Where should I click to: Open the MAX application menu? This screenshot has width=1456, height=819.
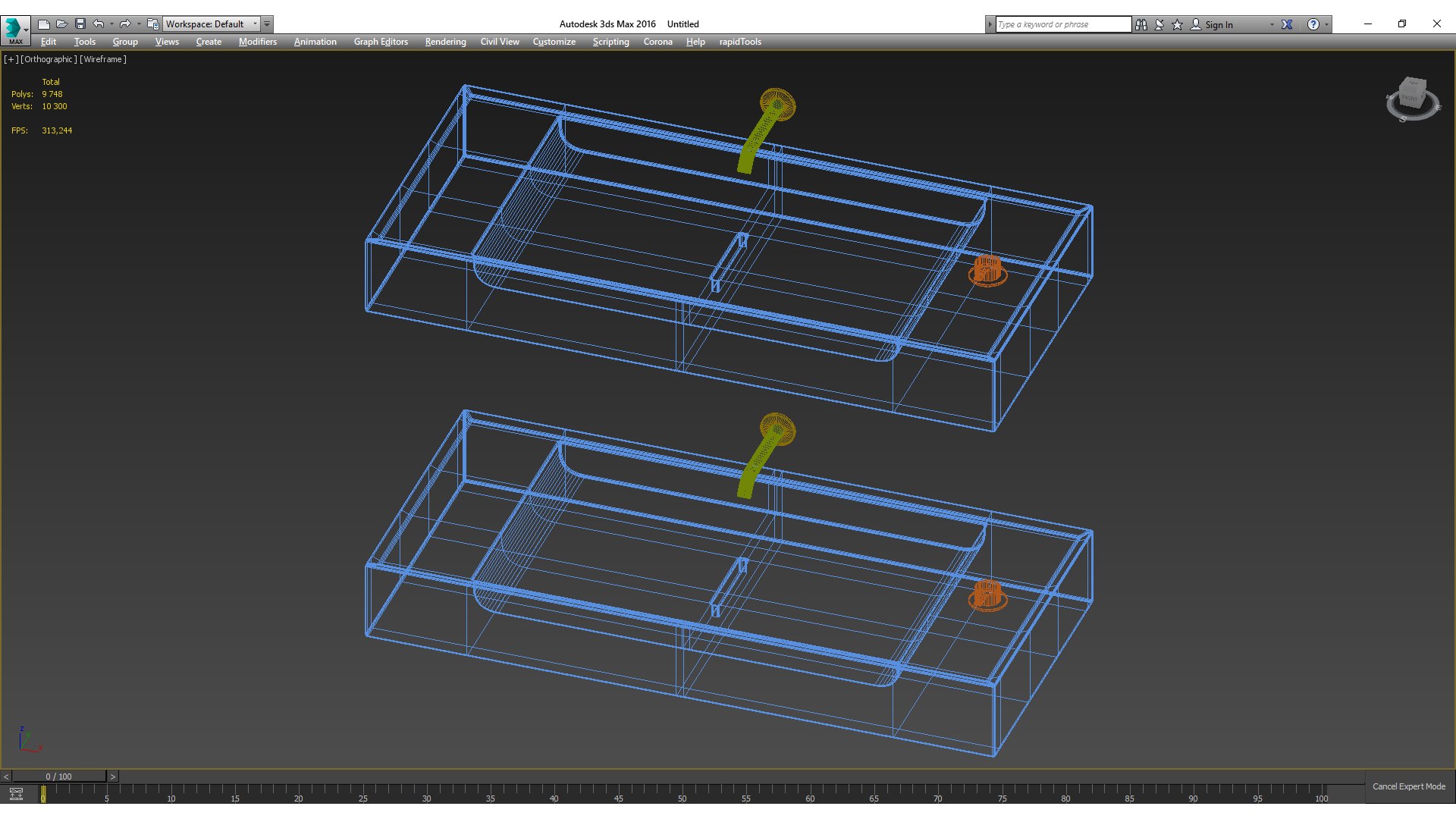(15, 30)
